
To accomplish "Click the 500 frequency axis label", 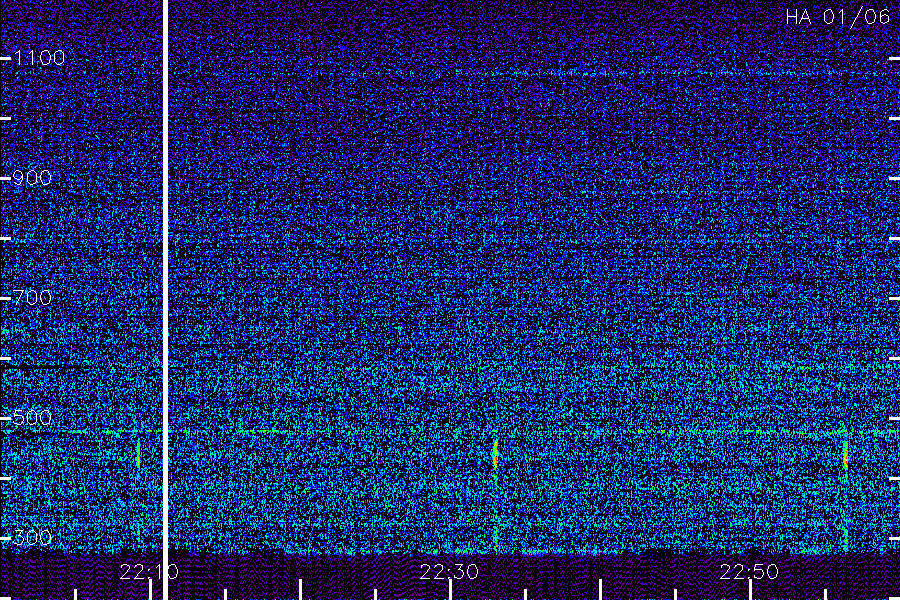I will tap(32, 417).
